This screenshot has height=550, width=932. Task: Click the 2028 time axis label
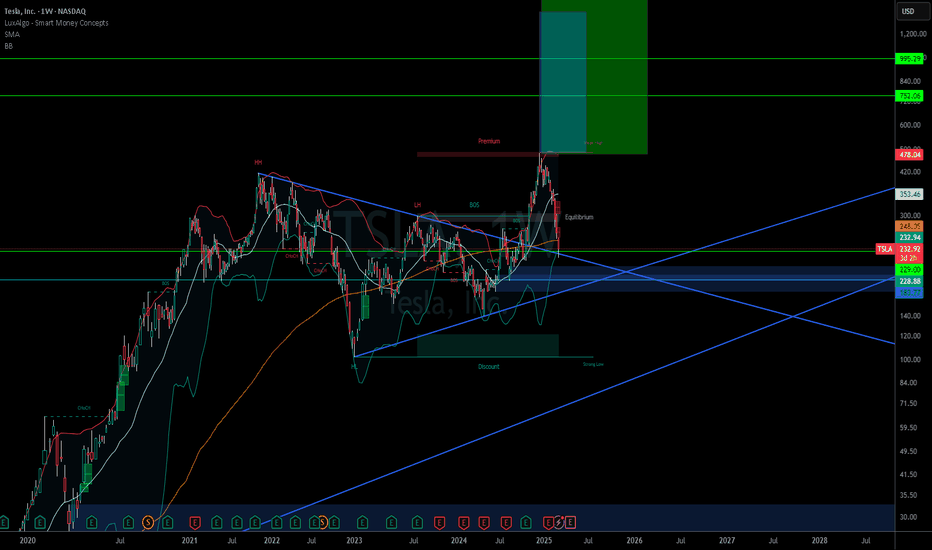coord(820,540)
